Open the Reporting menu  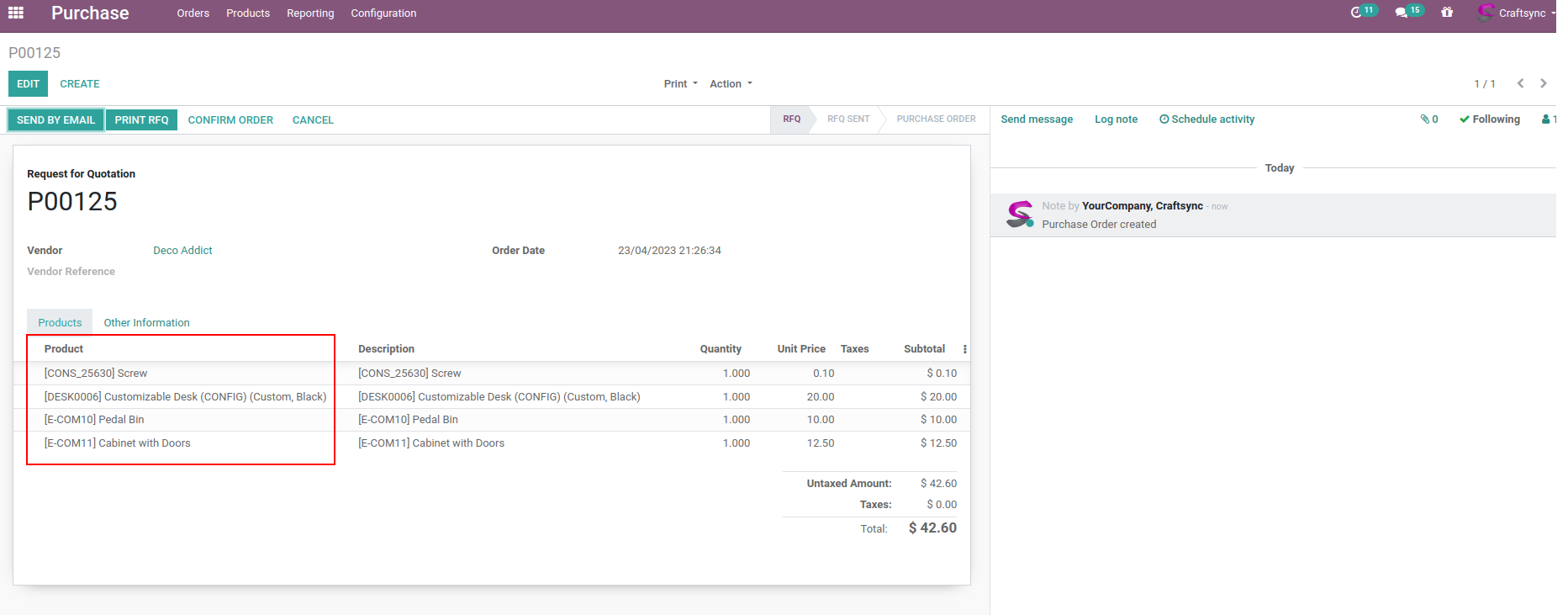pos(310,13)
